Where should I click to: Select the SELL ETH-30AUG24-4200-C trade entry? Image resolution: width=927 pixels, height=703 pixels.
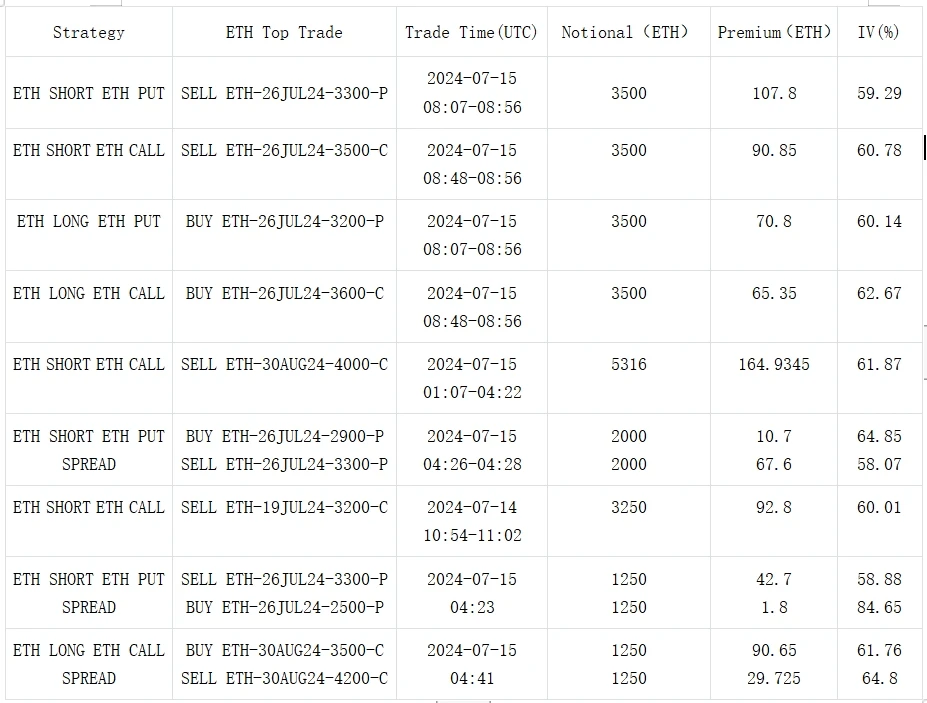point(284,678)
